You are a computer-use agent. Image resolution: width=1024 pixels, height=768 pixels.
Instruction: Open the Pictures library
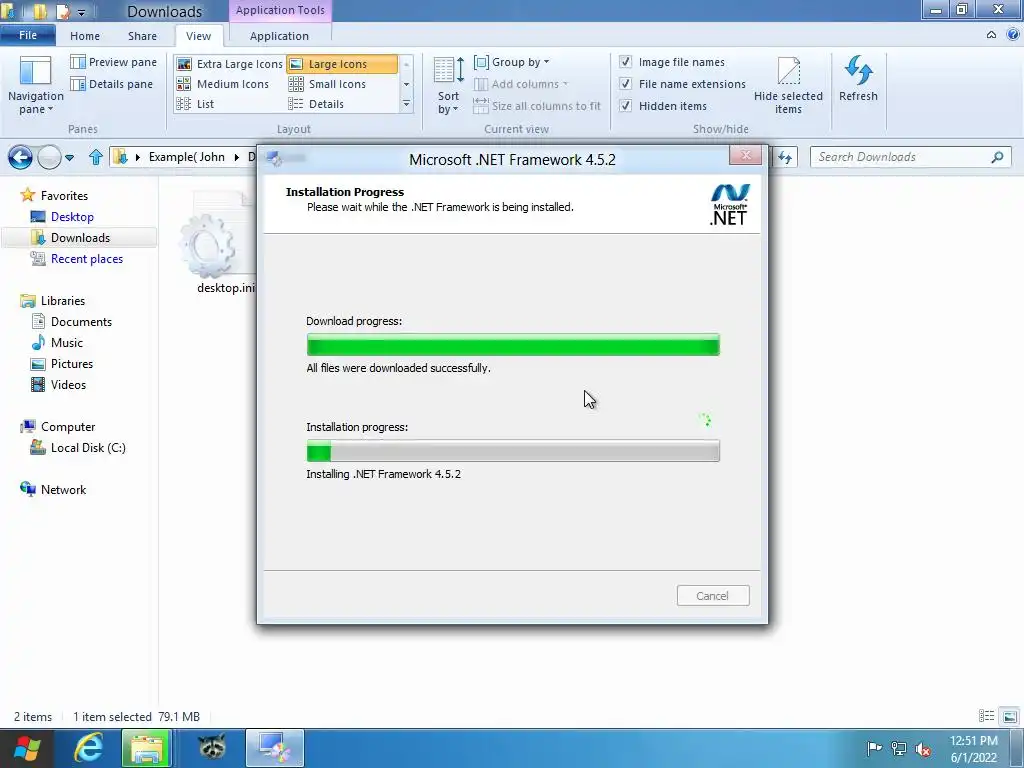(72, 363)
